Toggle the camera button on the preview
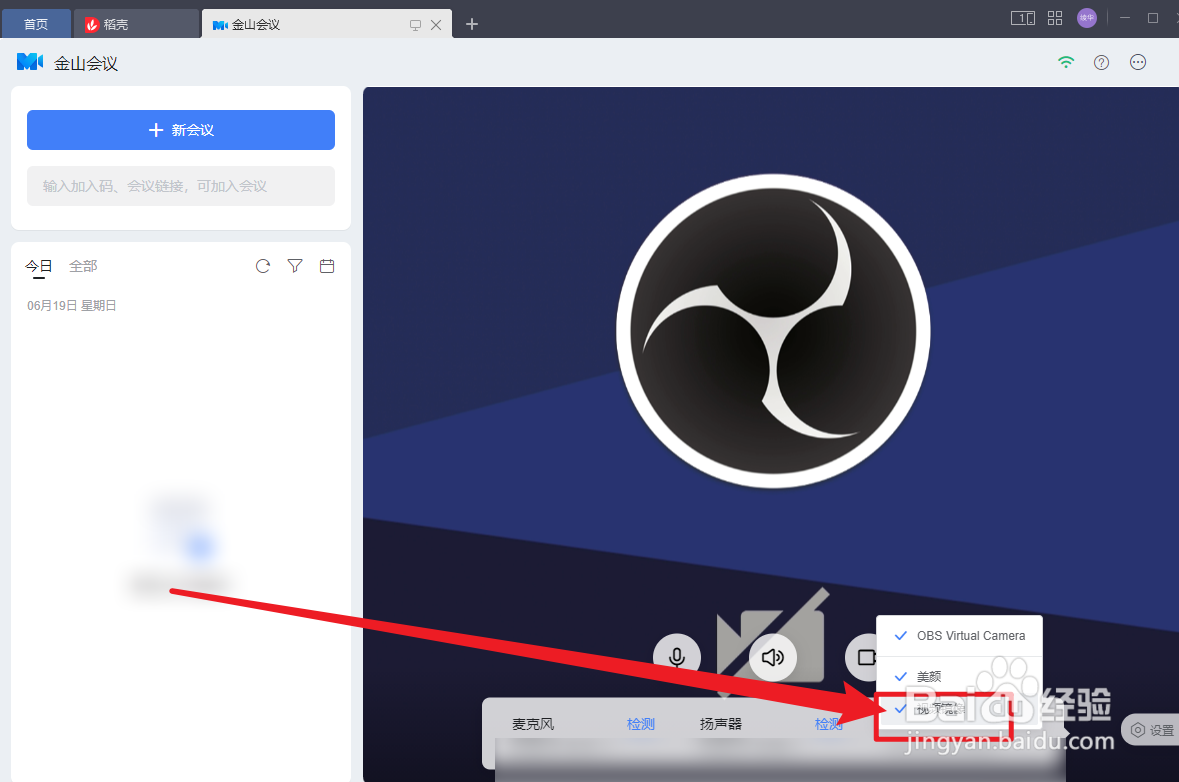The image size is (1179, 782). pyautogui.click(x=862, y=657)
